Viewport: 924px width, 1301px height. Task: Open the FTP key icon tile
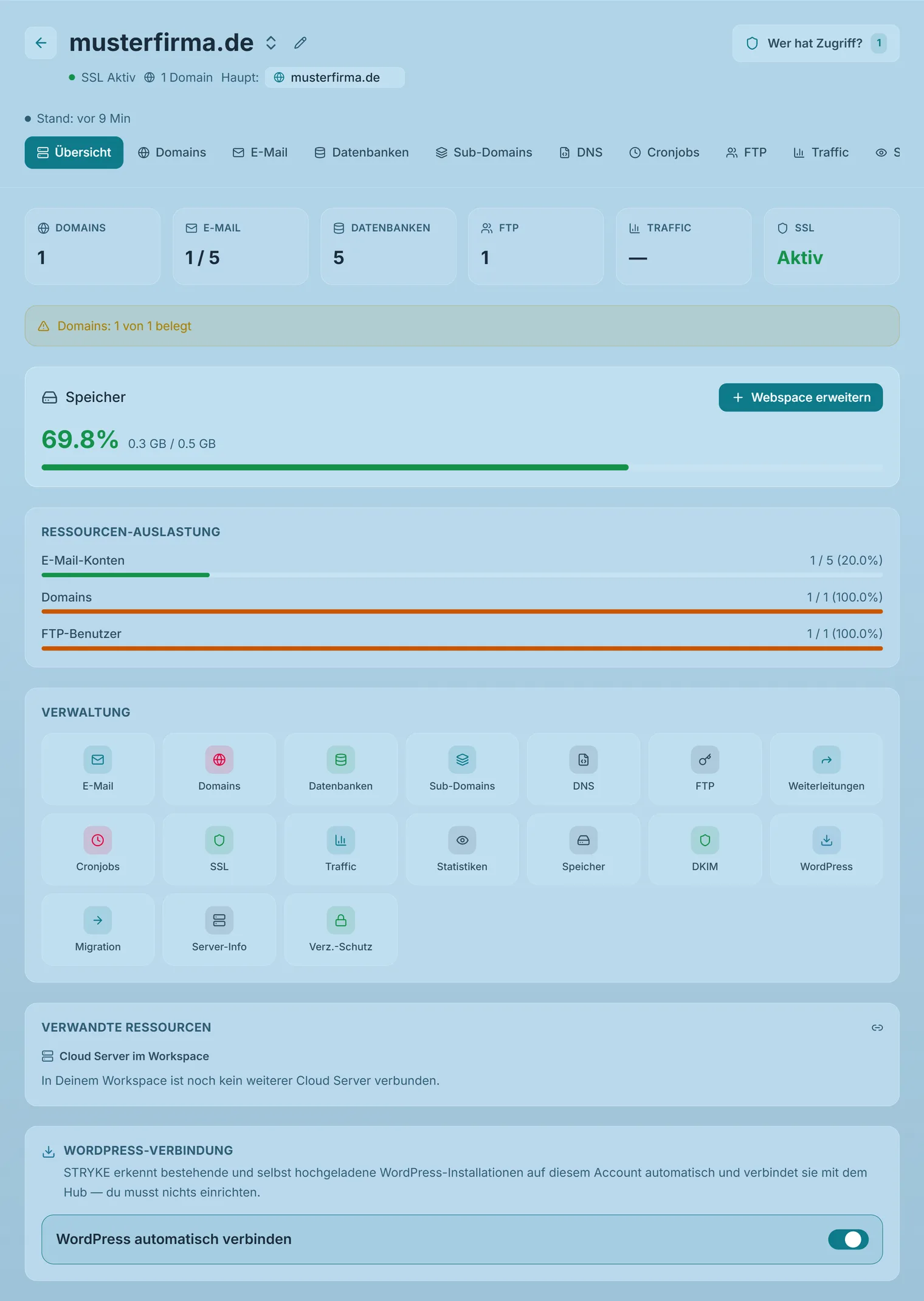coord(705,768)
